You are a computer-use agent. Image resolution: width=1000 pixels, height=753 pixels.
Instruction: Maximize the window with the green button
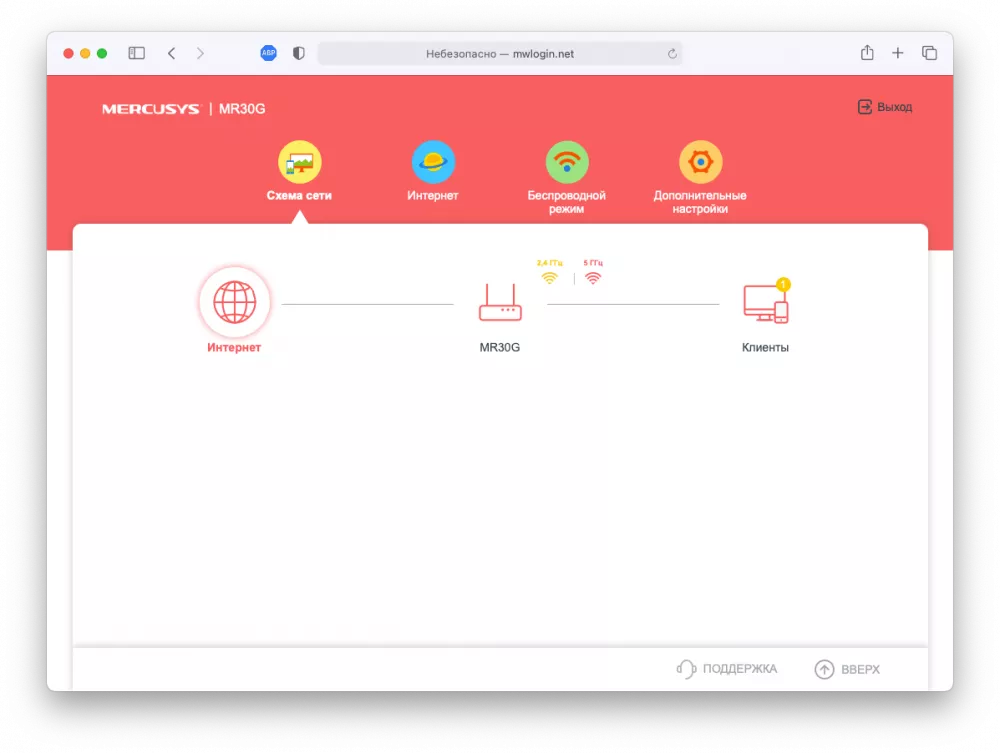102,54
